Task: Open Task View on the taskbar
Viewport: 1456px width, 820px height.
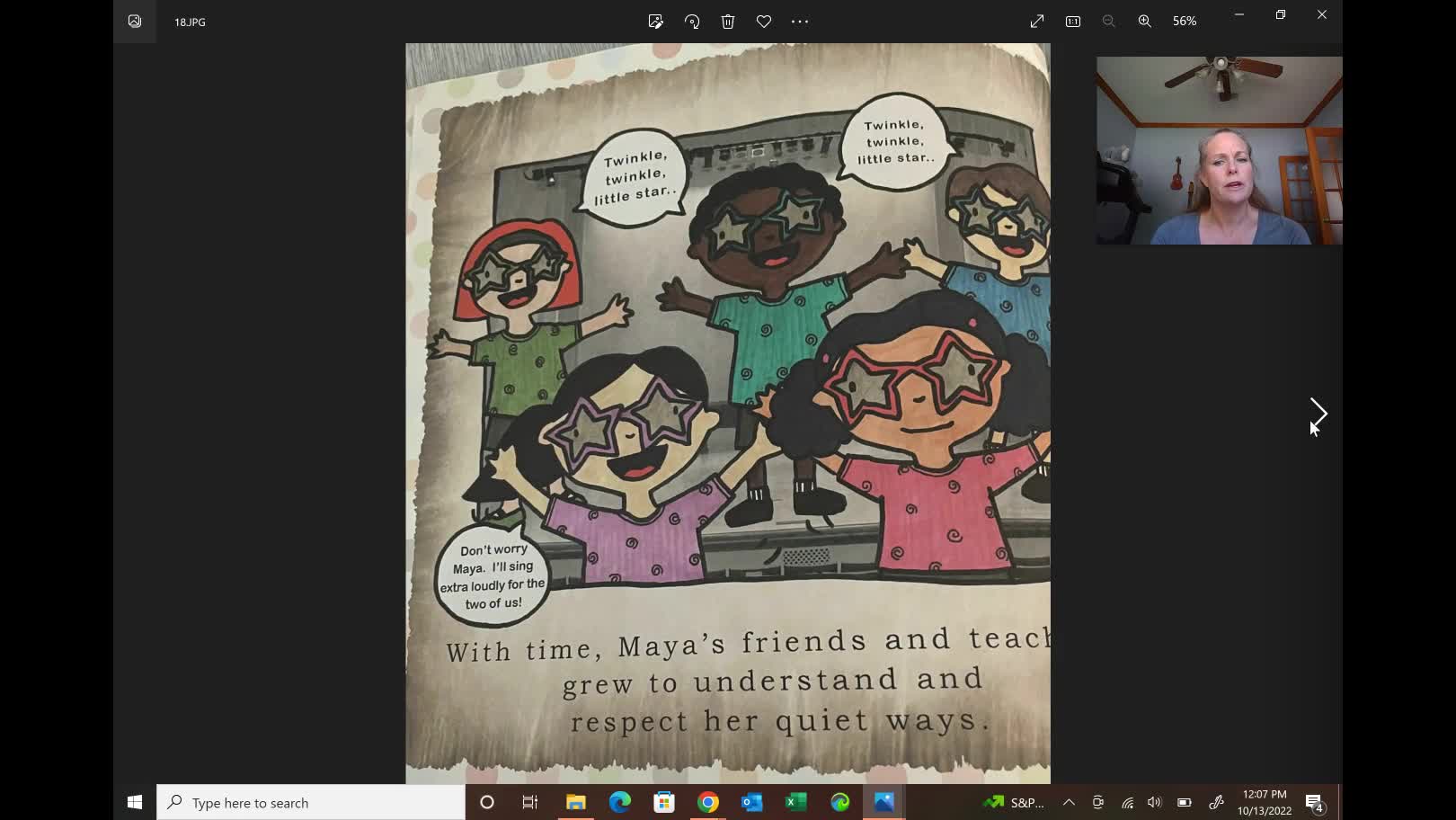Action: [530, 802]
